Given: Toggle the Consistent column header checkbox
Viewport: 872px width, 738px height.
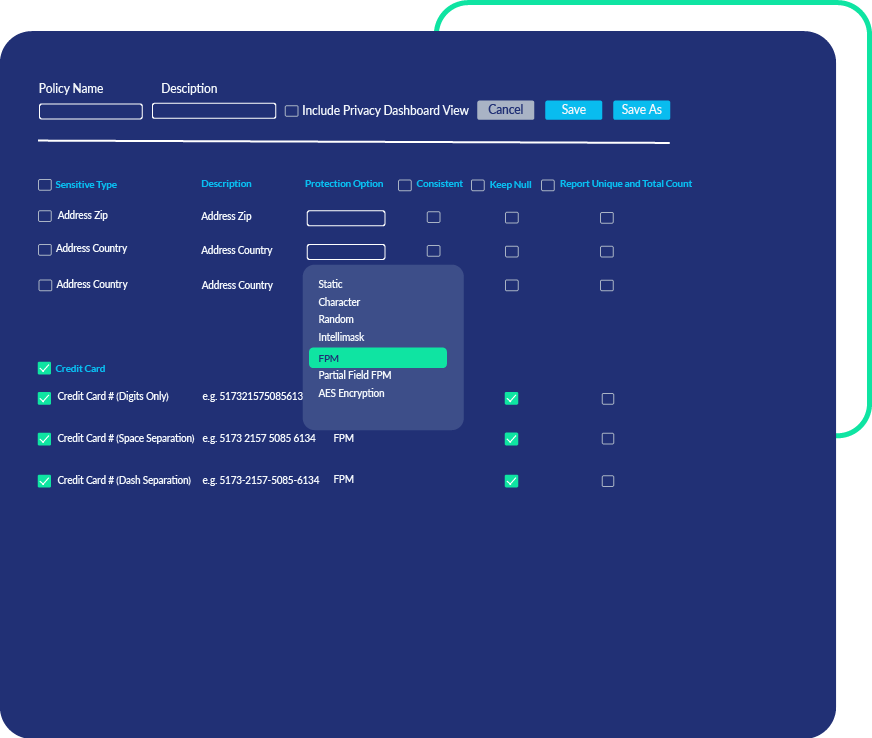Looking at the screenshot, I should [x=404, y=184].
